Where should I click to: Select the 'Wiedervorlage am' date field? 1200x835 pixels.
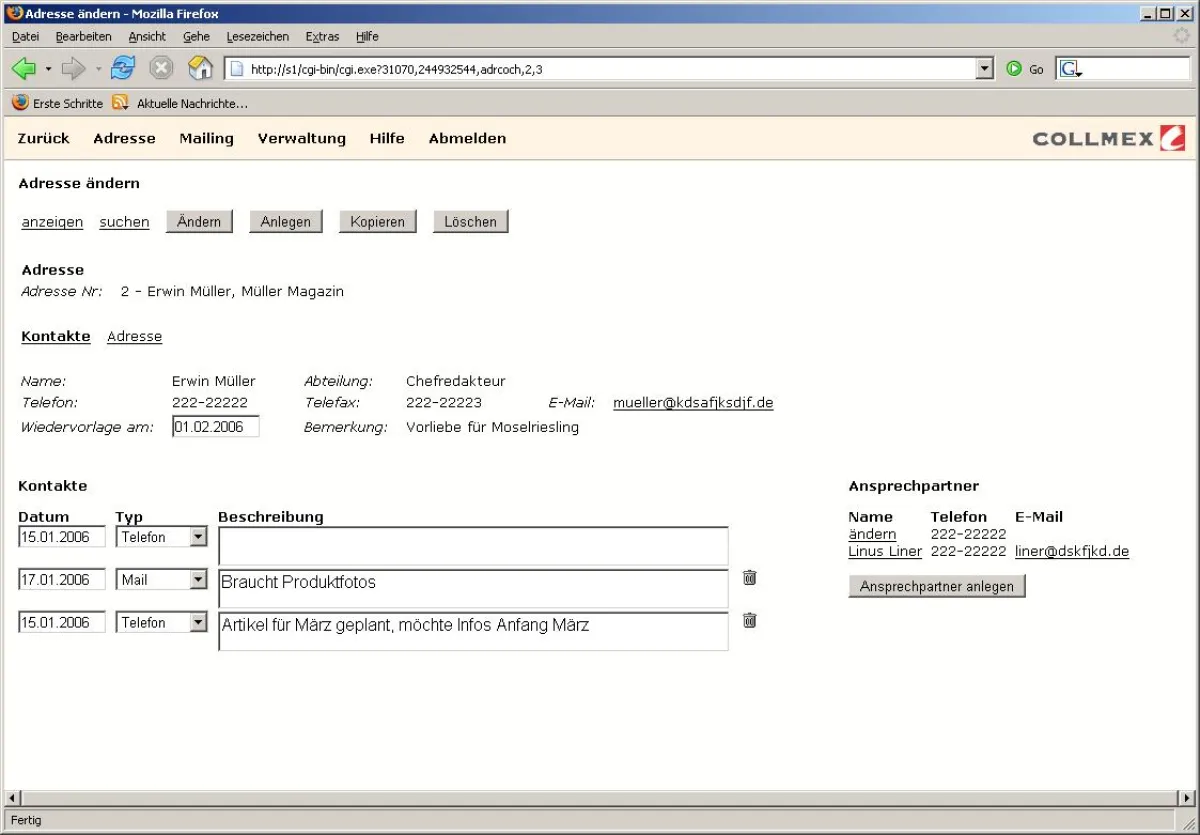(x=215, y=426)
